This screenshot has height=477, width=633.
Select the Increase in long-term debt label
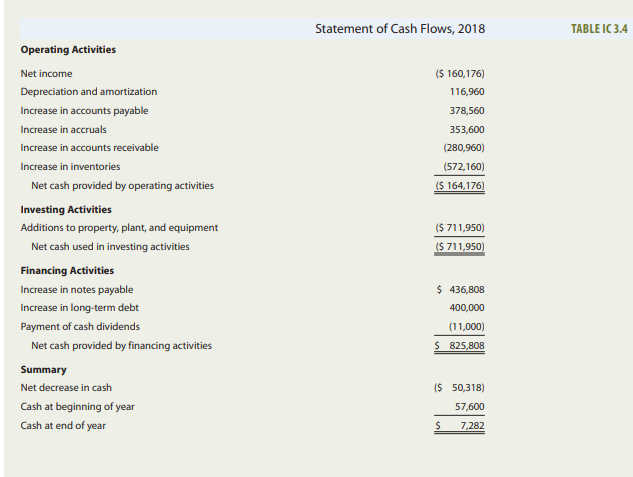click(x=79, y=307)
